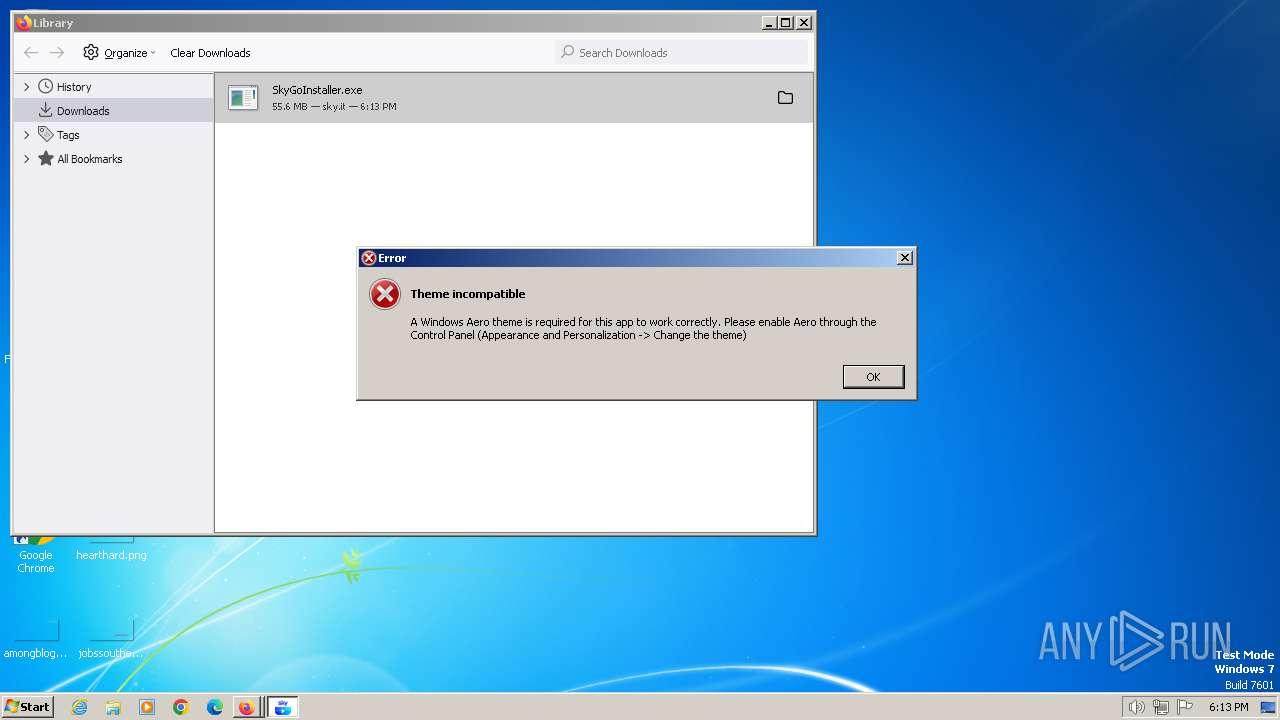Click the Tags label icon

tap(45, 134)
